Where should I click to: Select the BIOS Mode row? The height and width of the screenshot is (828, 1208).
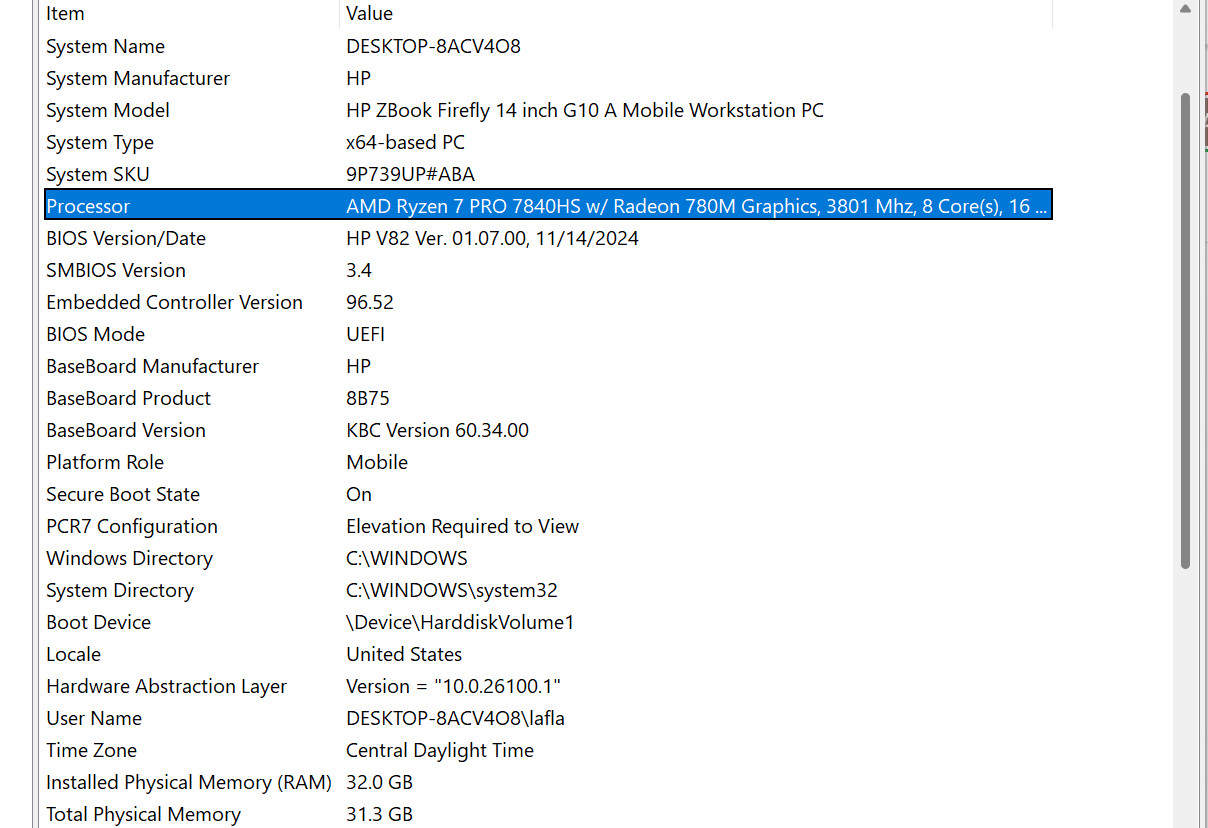548,334
